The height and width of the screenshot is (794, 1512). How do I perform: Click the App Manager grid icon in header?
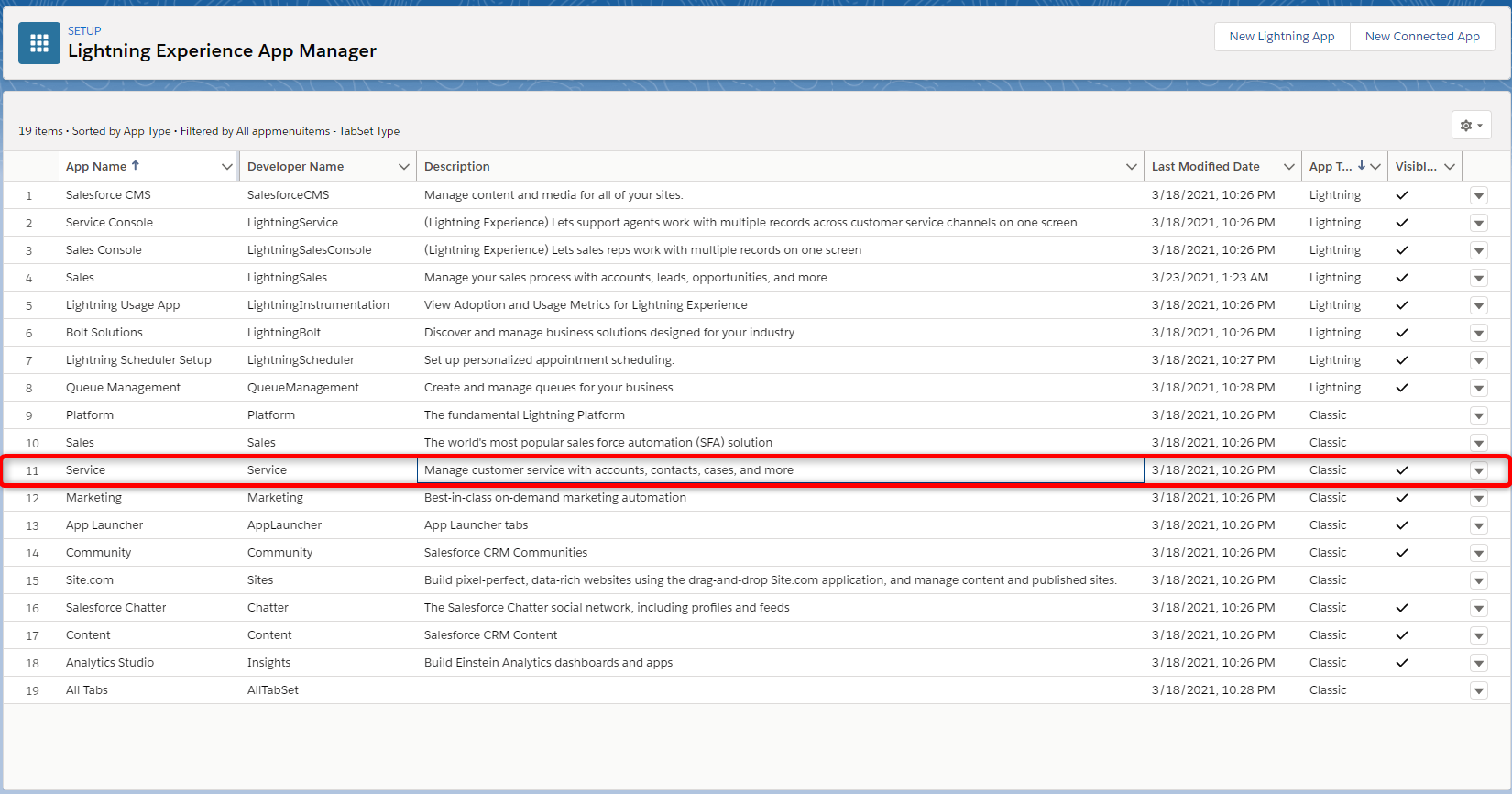39,43
